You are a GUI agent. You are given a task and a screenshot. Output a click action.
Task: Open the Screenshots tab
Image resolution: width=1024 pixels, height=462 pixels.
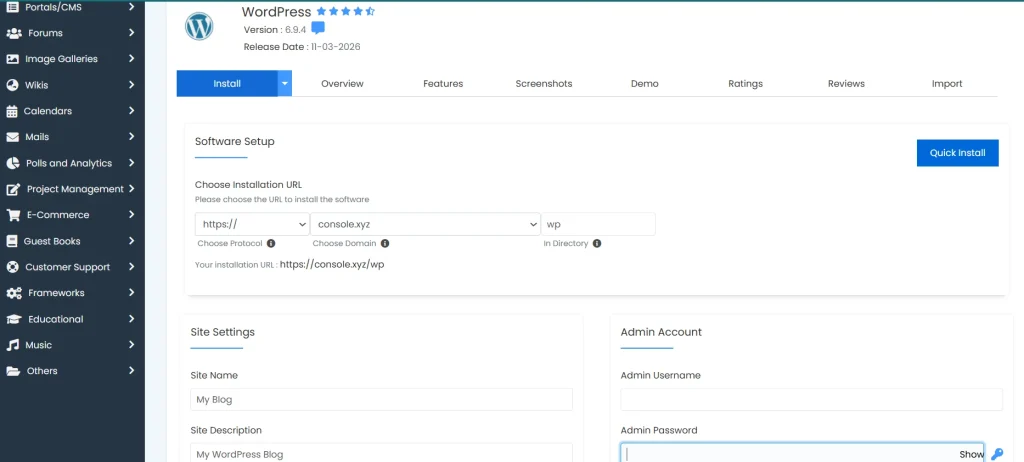544,84
